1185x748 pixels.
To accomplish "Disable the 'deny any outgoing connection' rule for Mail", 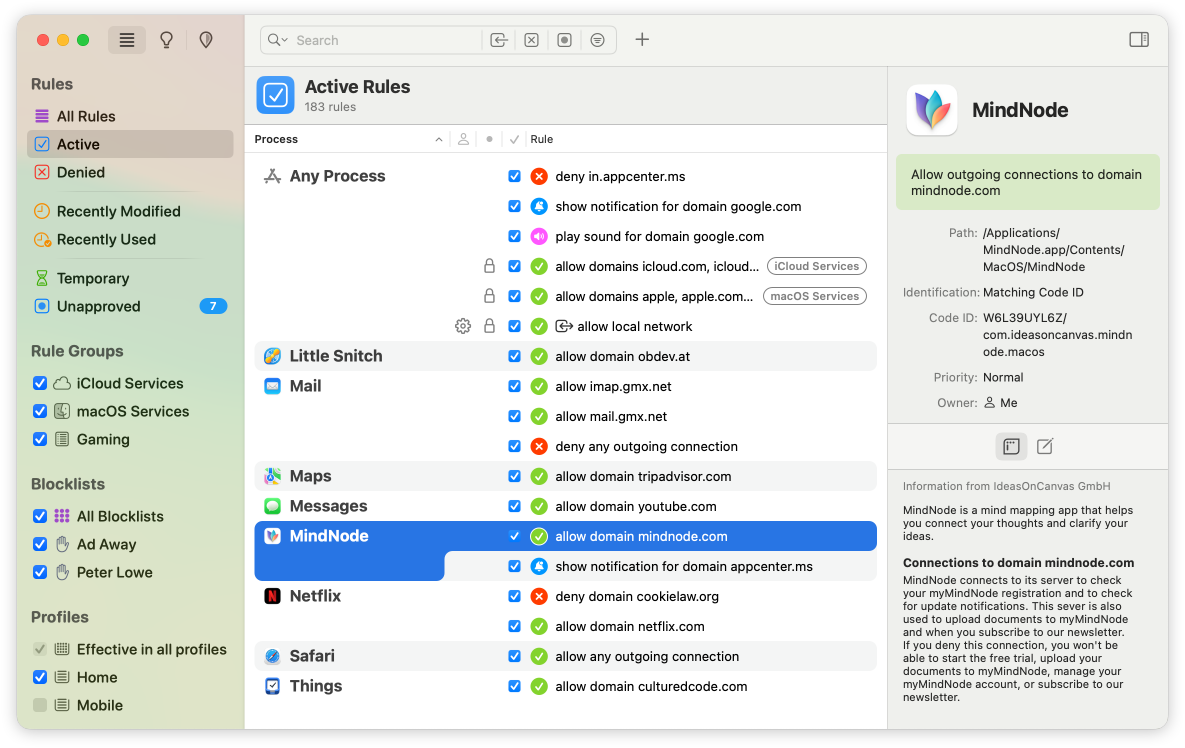I will coord(514,446).
